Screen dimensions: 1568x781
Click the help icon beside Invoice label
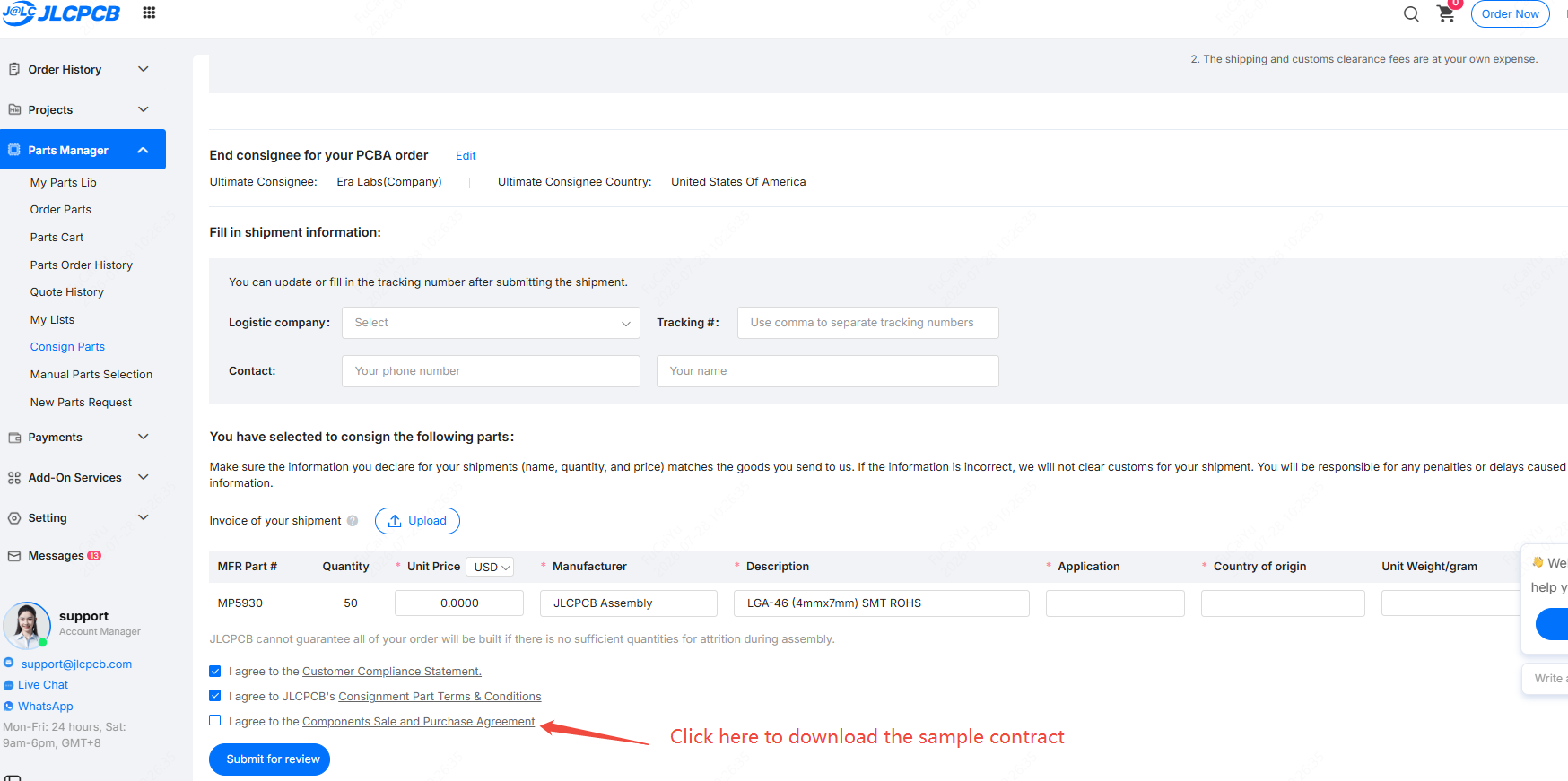click(353, 521)
